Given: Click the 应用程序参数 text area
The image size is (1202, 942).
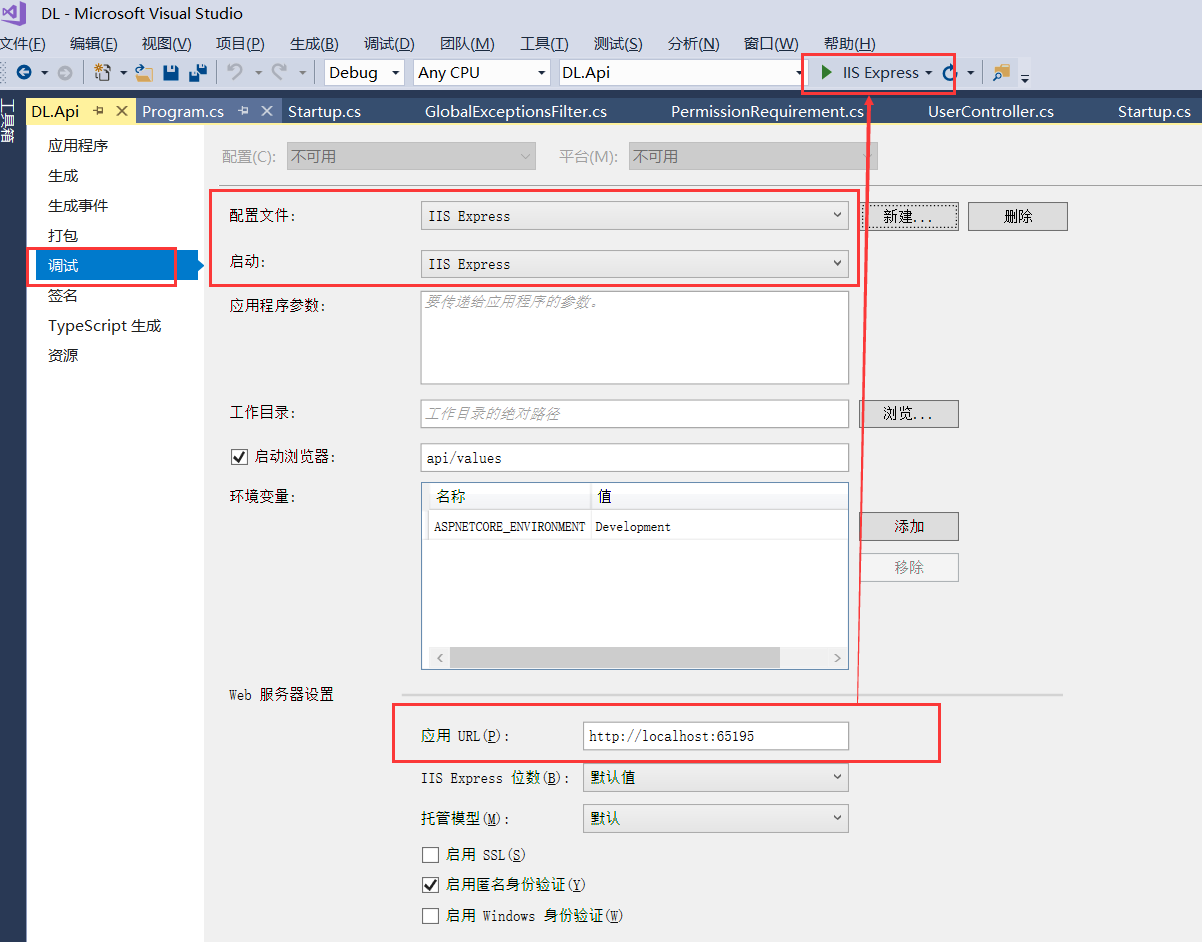Looking at the screenshot, I should 635,338.
